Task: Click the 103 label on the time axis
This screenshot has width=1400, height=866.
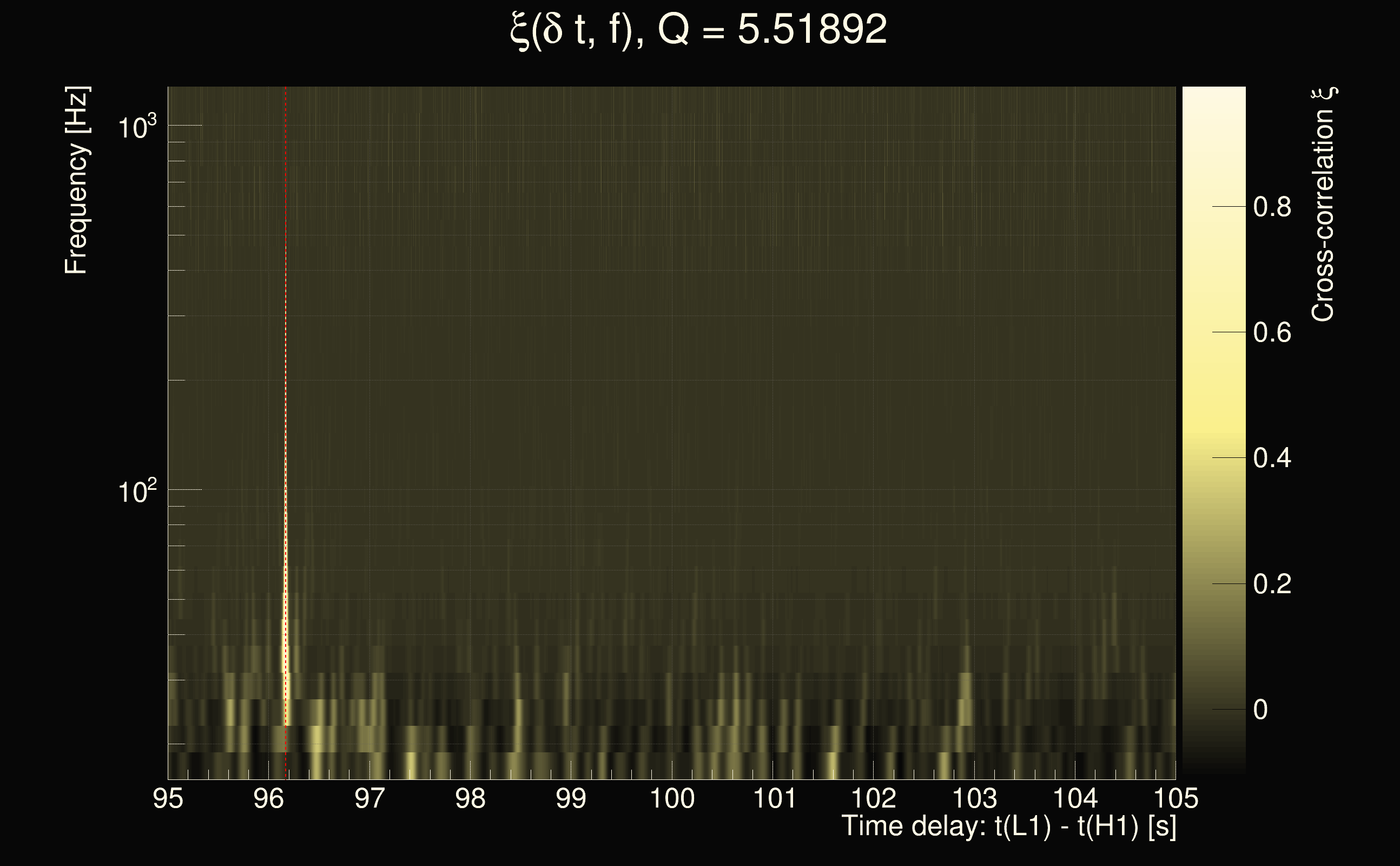Action: pyautogui.click(x=974, y=799)
